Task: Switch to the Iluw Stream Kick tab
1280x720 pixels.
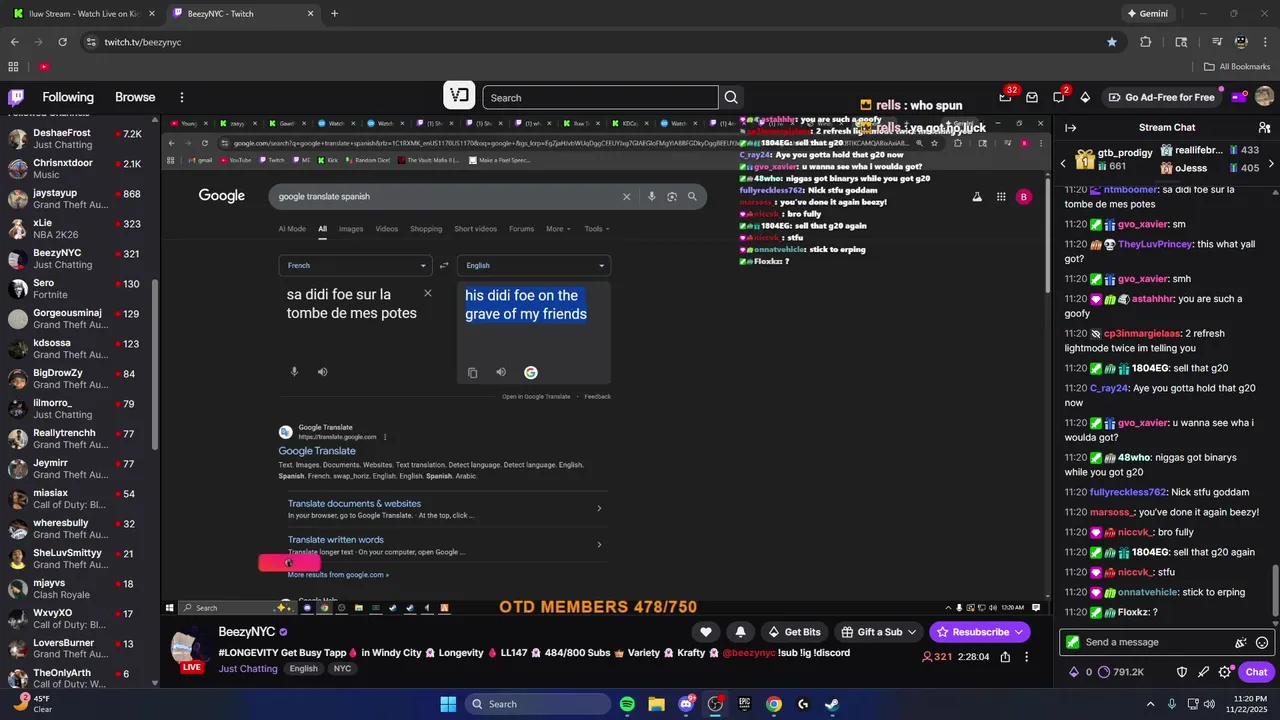Action: (x=82, y=14)
